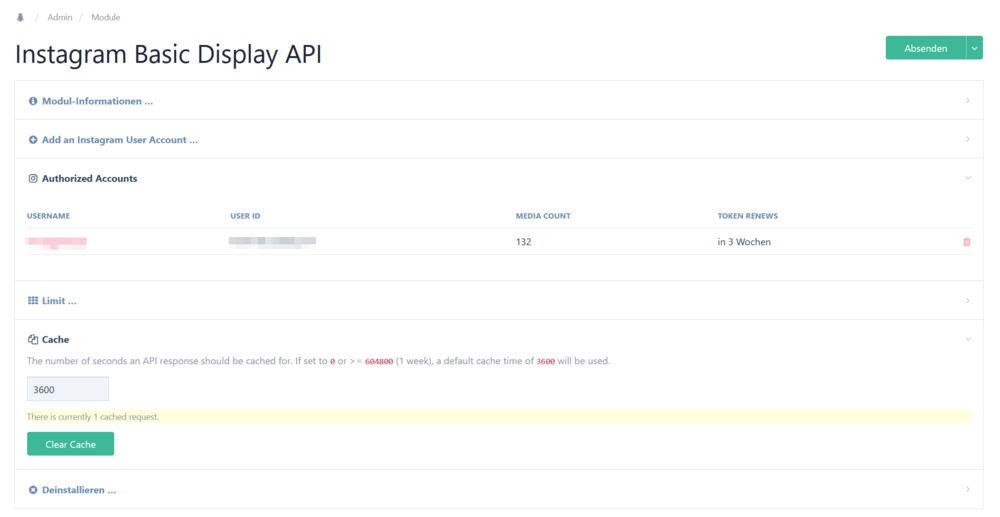Click the 'in 3 Wochen' token renewal text

pos(744,242)
